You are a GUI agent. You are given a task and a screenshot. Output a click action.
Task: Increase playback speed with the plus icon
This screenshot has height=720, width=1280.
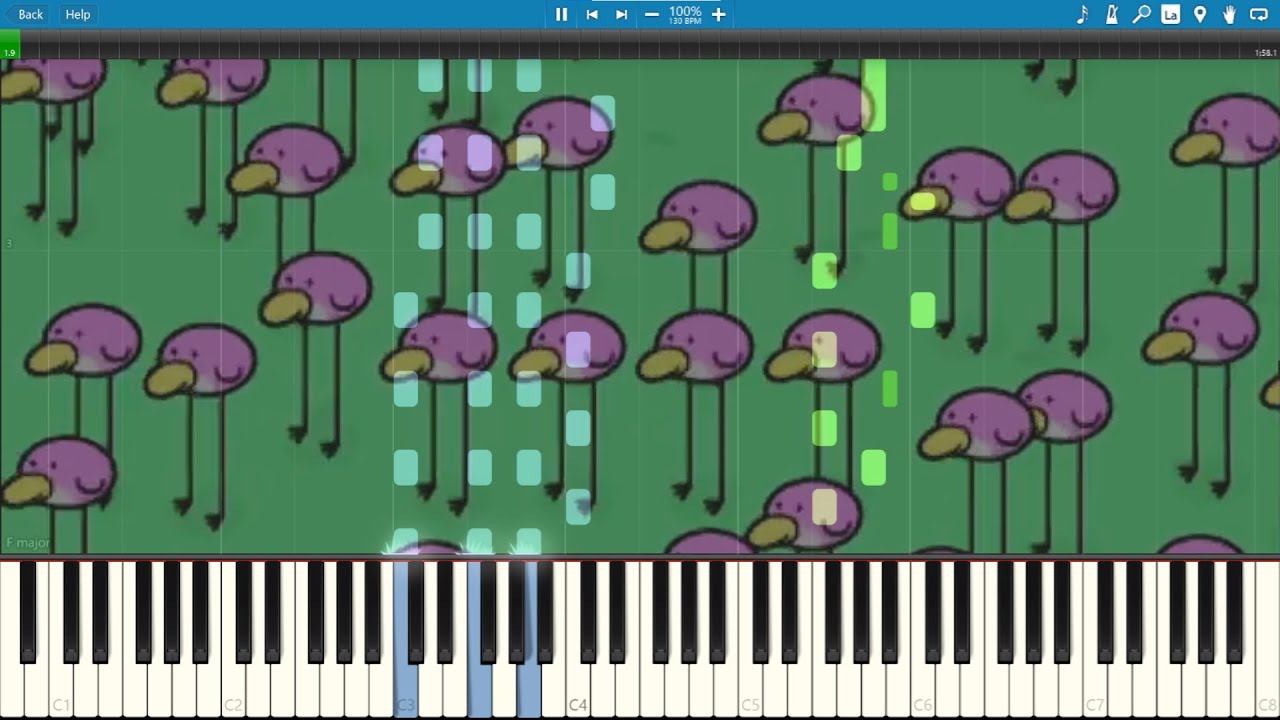coord(718,14)
